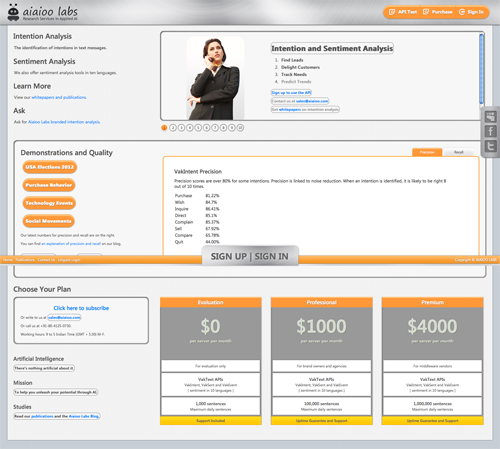This screenshot has height=449, width=500.
Task: Open the Twitter icon in side panel
Action: (491, 146)
